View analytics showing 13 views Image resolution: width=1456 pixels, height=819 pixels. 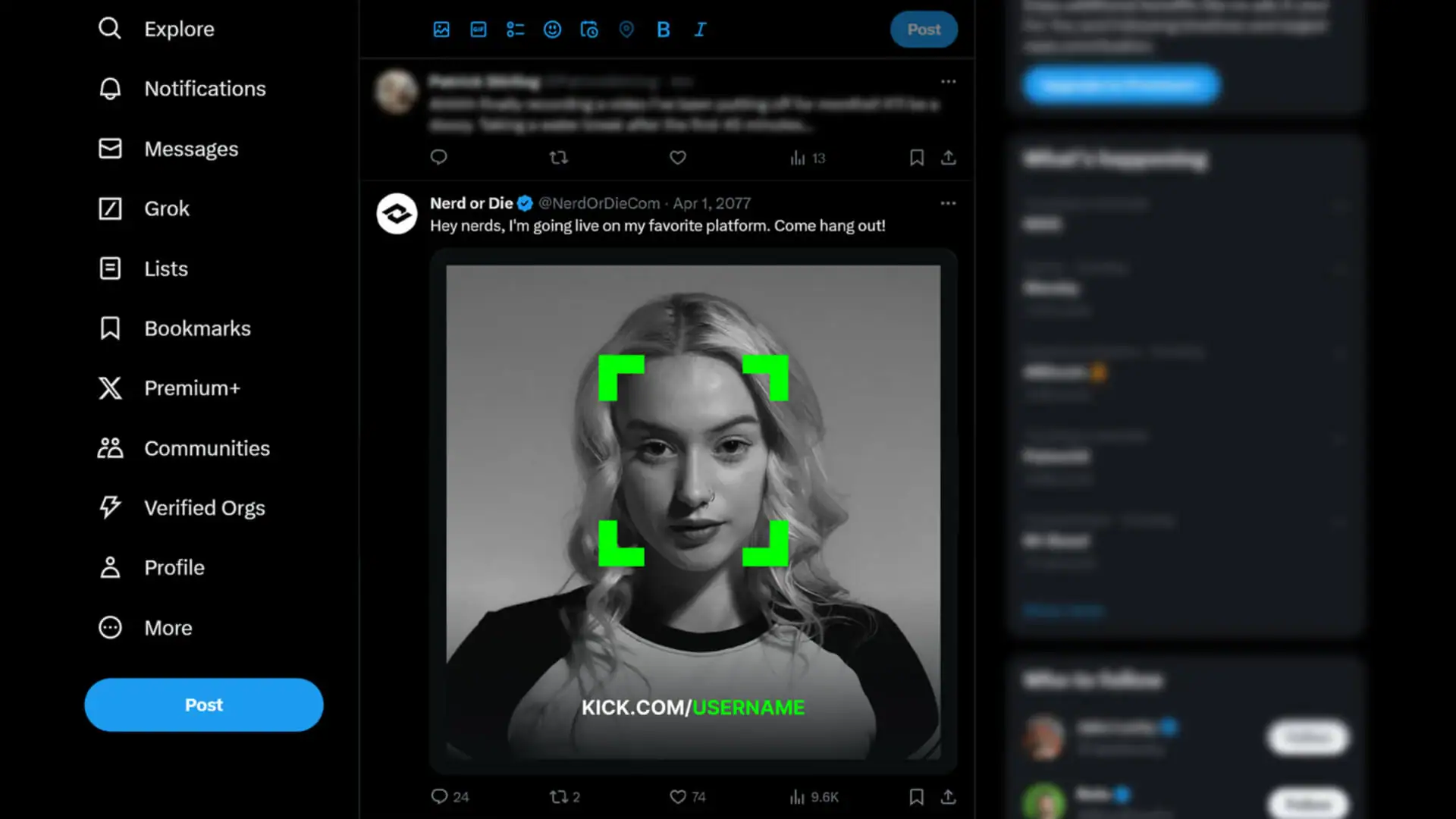click(808, 158)
